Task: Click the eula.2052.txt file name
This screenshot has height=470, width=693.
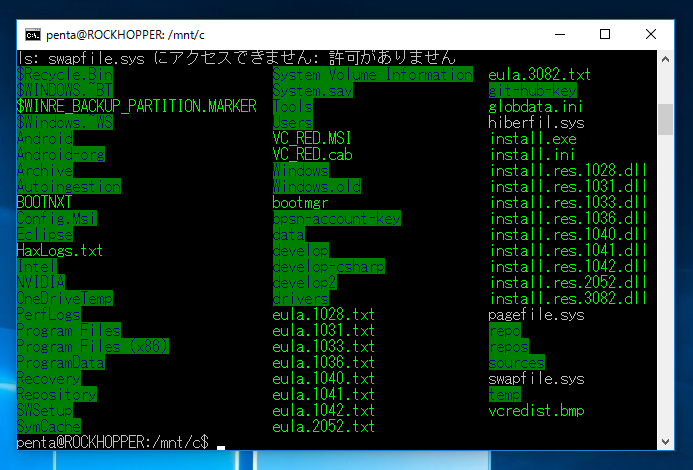Action: [324, 426]
